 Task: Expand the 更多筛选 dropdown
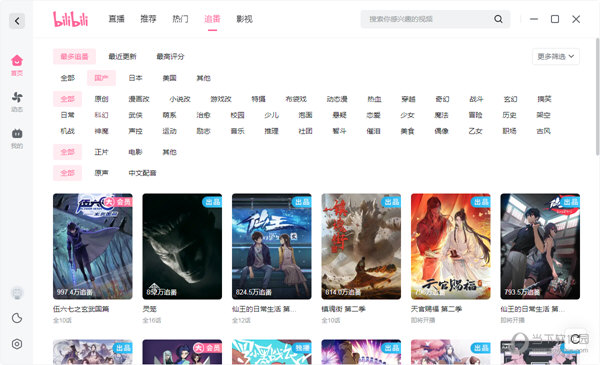pos(556,57)
